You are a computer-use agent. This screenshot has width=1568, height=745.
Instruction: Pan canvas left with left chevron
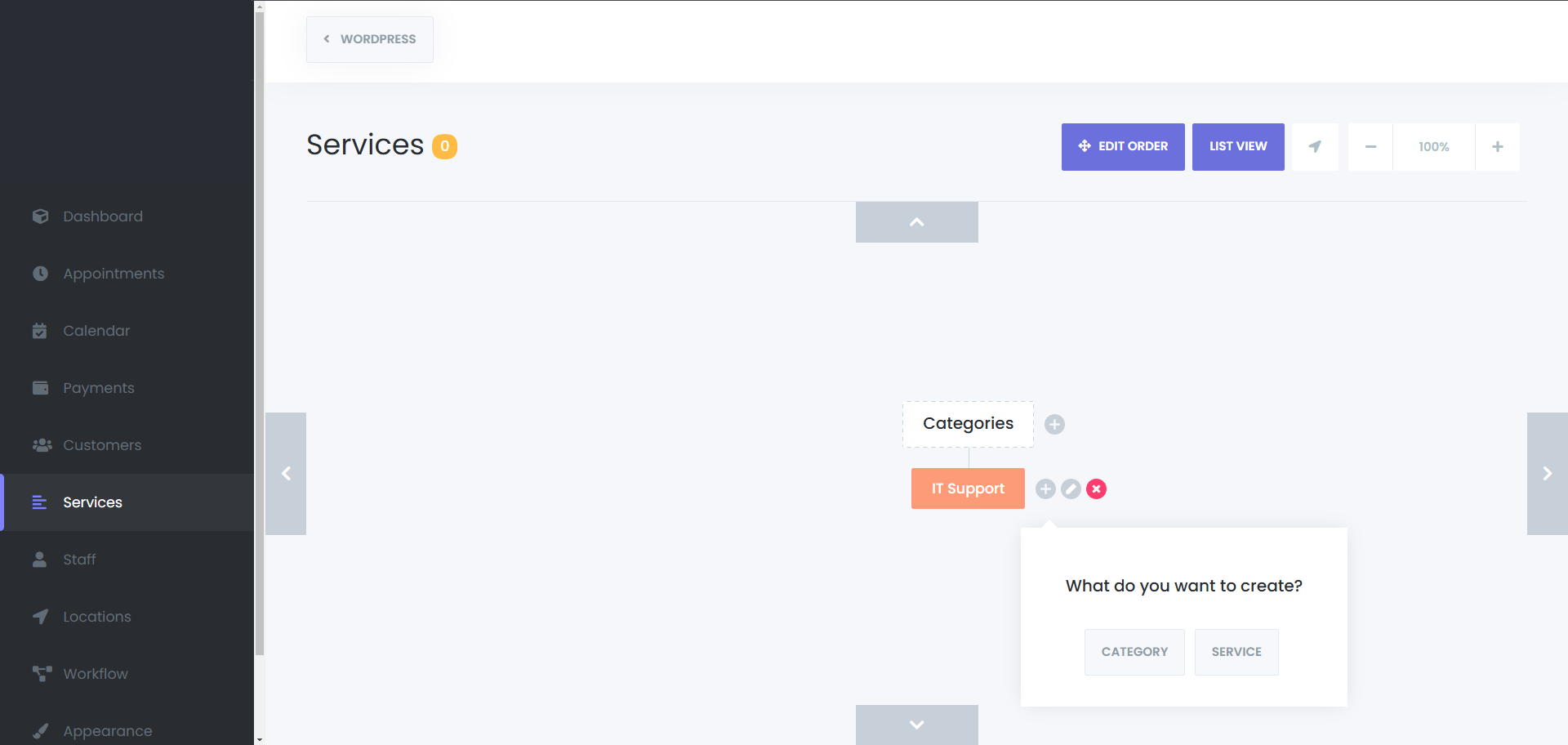(x=286, y=474)
